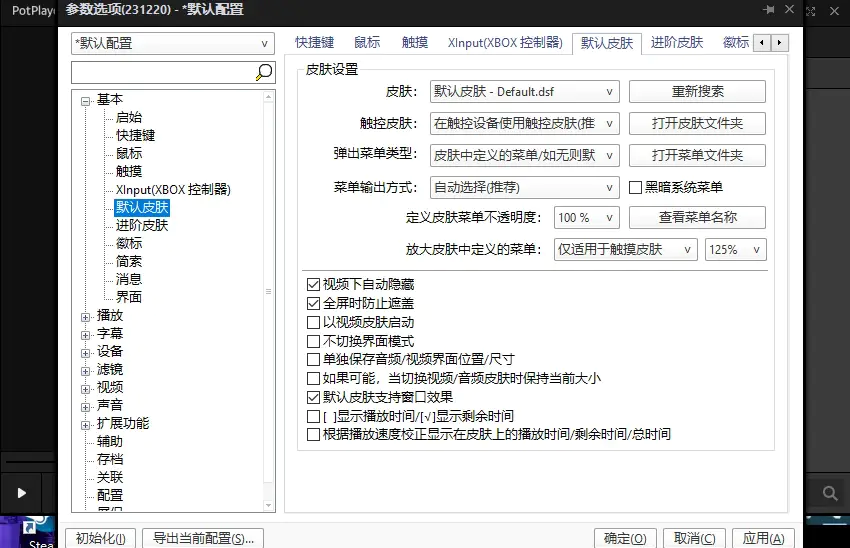
Task: Expand the 字幕 tree node
Action: click(85, 335)
